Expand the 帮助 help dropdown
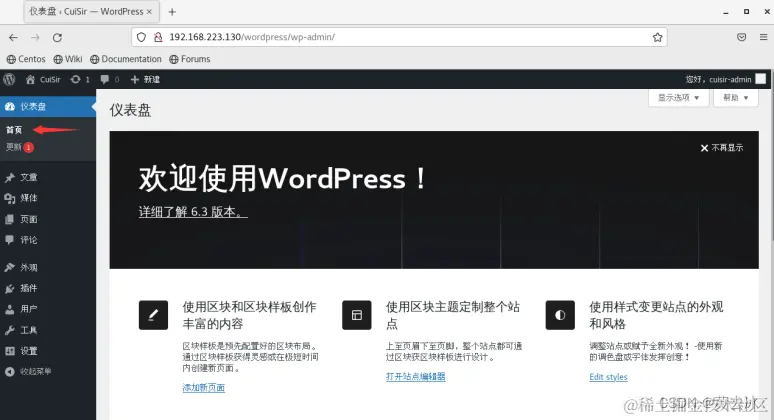The width and height of the screenshot is (774, 420). click(735, 98)
